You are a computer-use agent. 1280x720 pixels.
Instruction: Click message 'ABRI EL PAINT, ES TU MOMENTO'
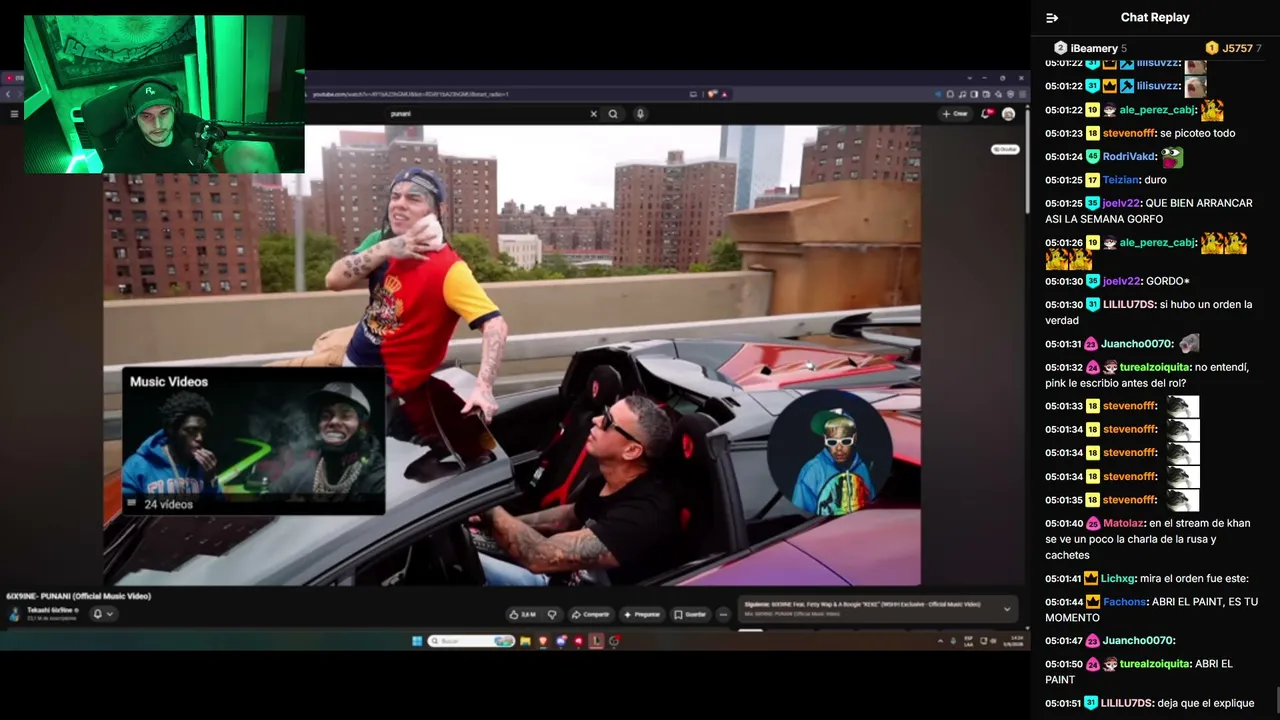click(x=1149, y=610)
